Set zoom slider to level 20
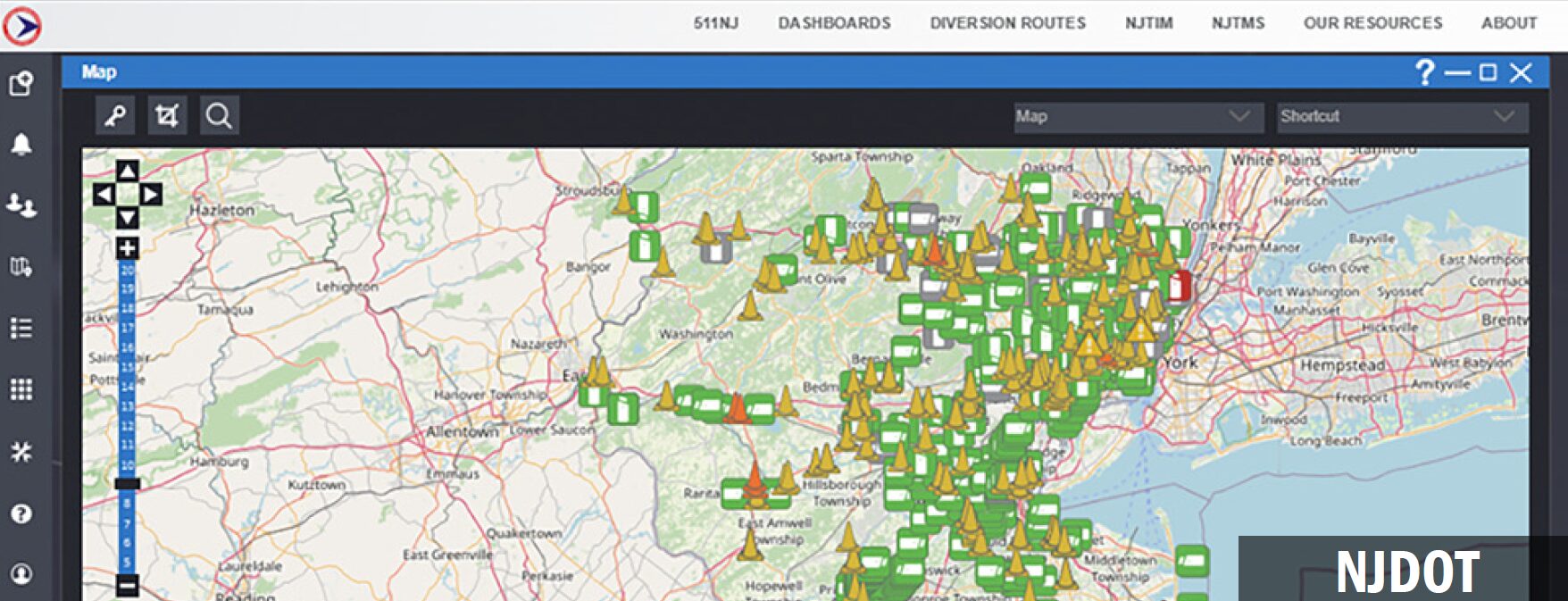The image size is (1568, 601). pos(128,270)
